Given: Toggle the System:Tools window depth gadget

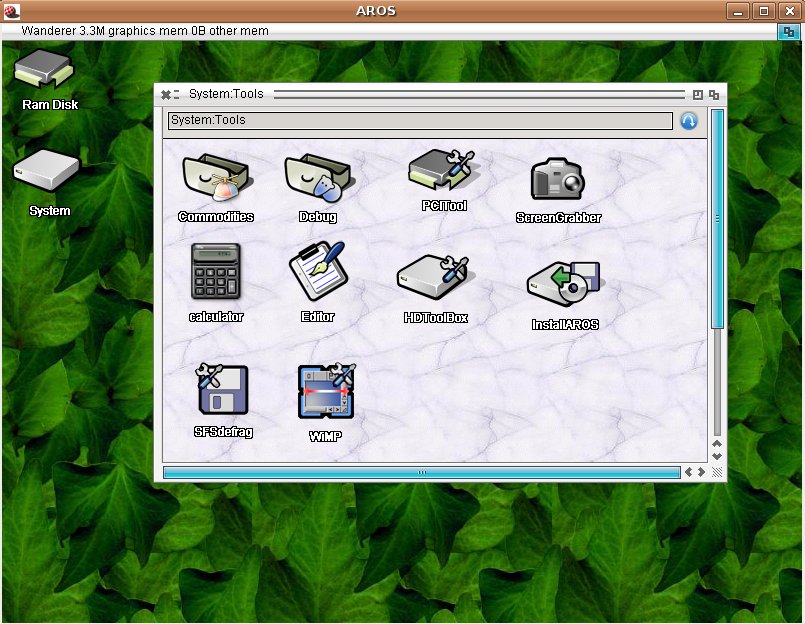Looking at the screenshot, I should 714,94.
